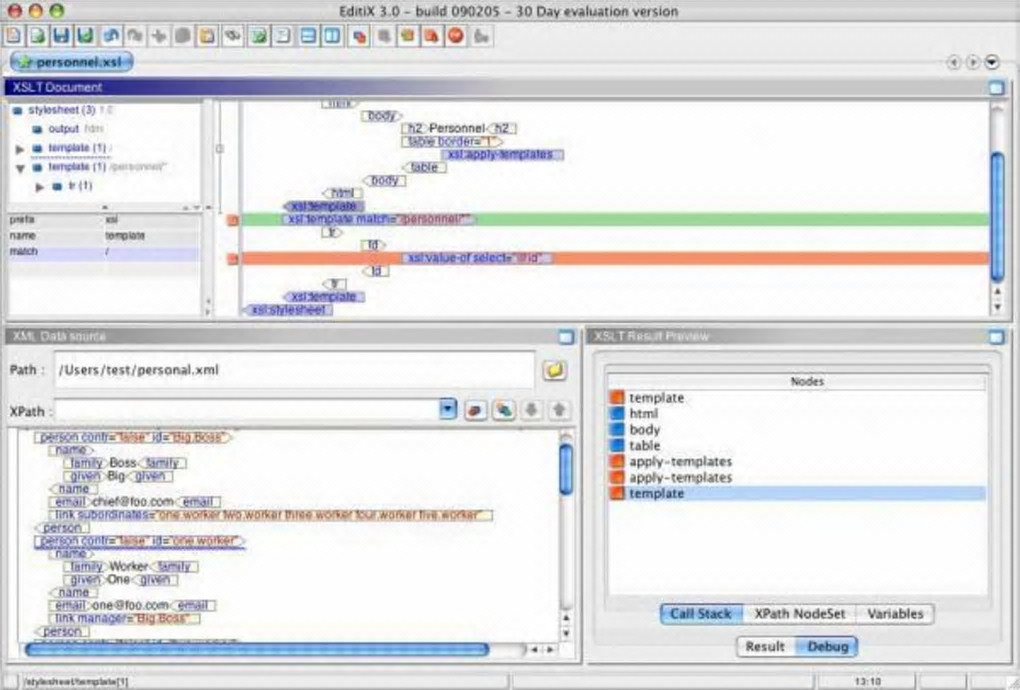Click the sigma page toolbar icon

coord(283,35)
